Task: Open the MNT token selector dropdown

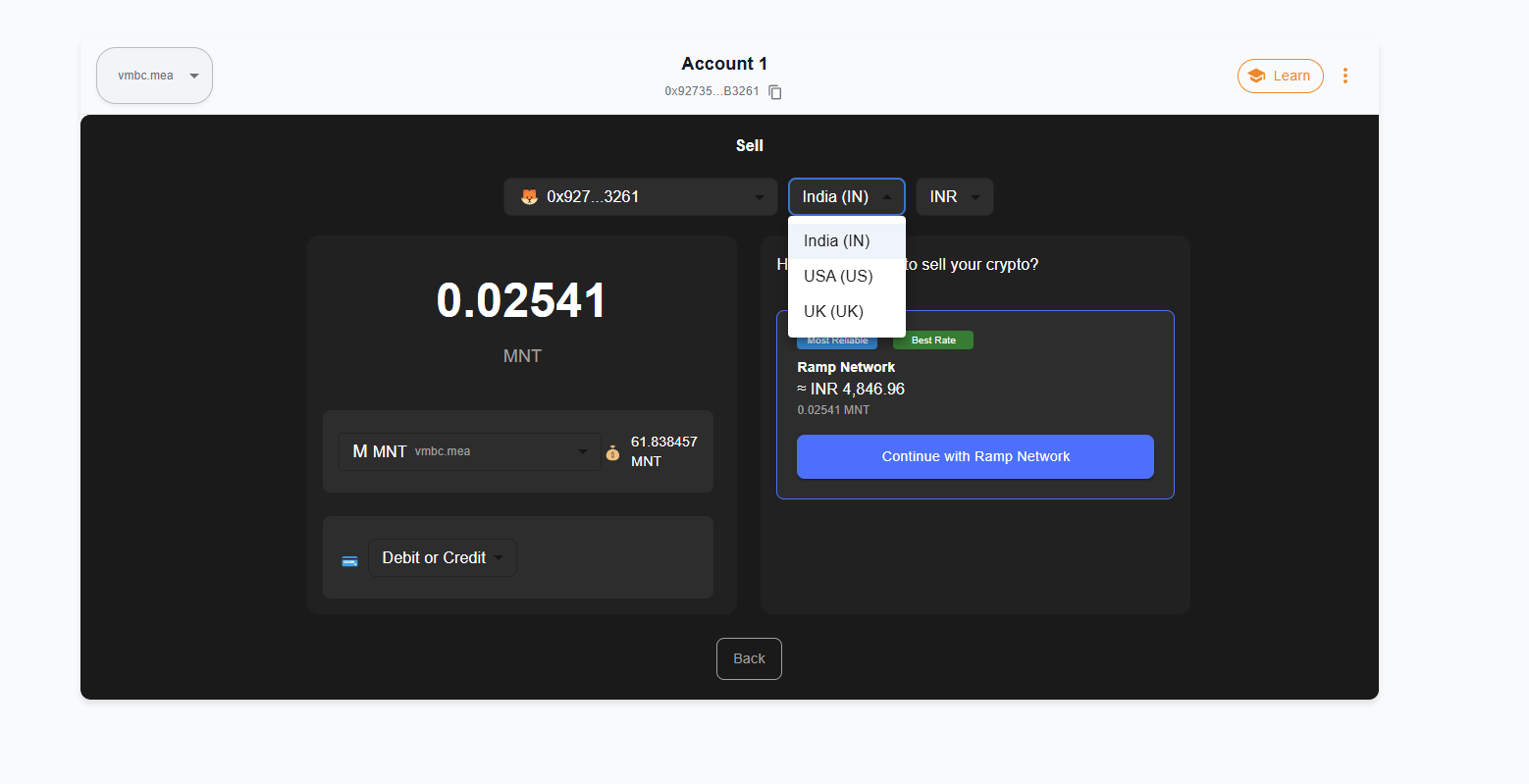Action: tap(470, 451)
